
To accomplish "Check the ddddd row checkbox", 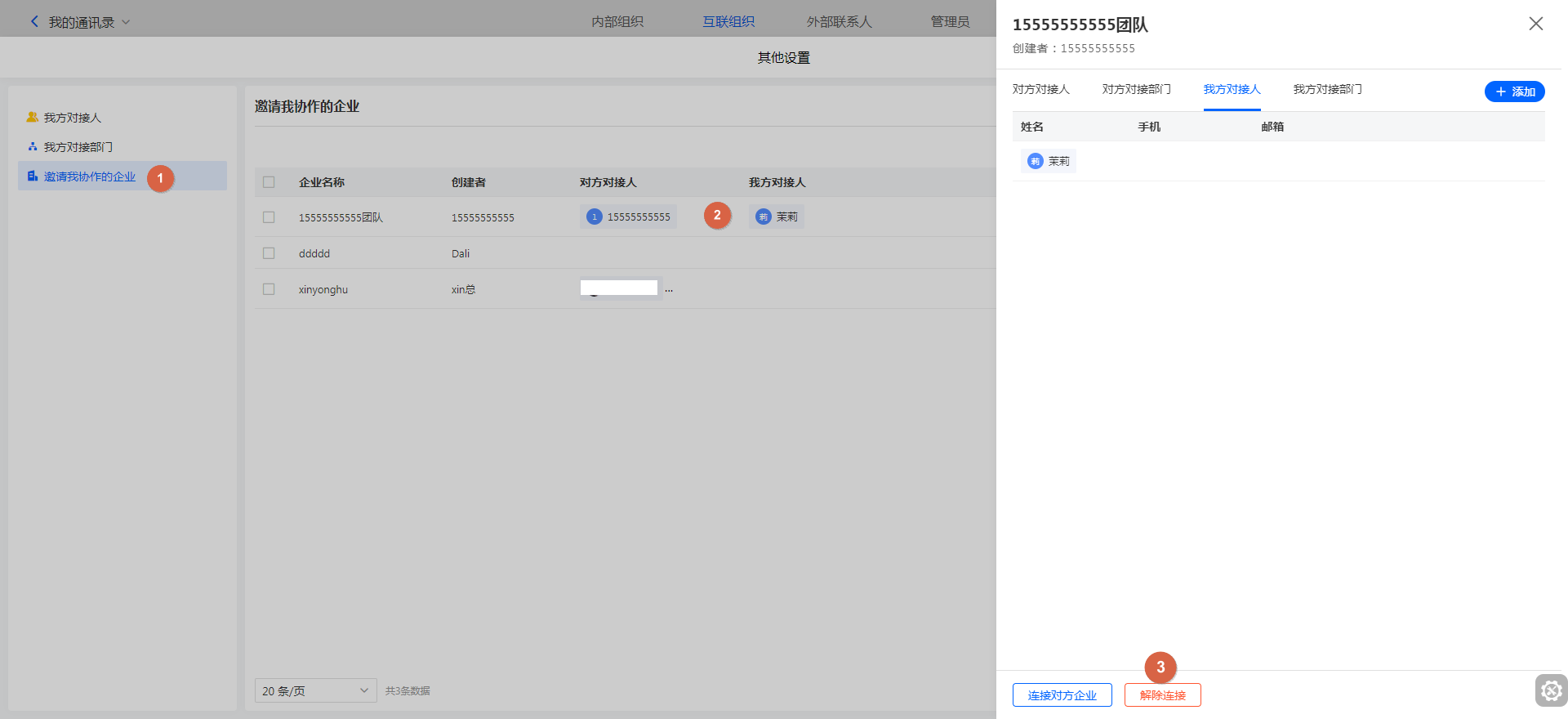I will click(x=269, y=253).
